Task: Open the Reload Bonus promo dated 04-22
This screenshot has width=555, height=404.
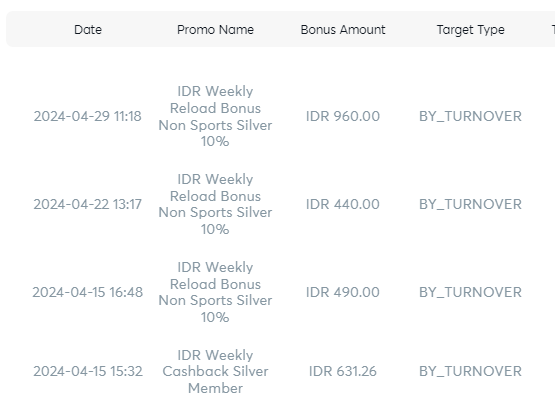Action: [x=215, y=204]
